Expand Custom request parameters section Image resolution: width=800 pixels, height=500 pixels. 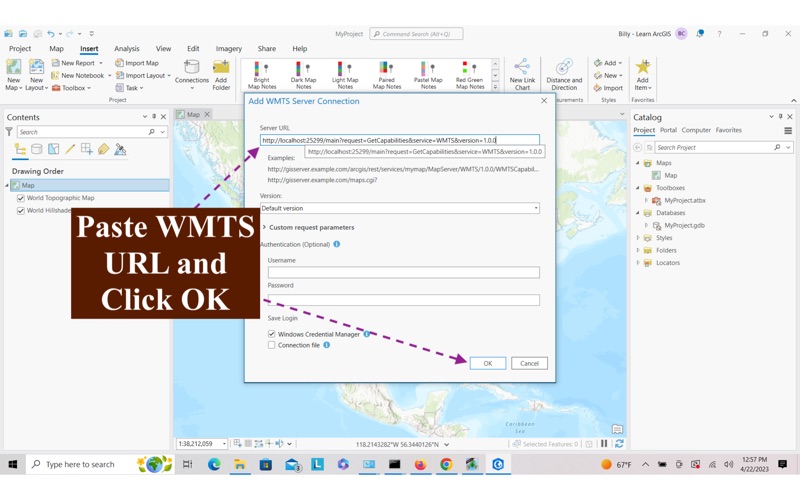coord(264,227)
